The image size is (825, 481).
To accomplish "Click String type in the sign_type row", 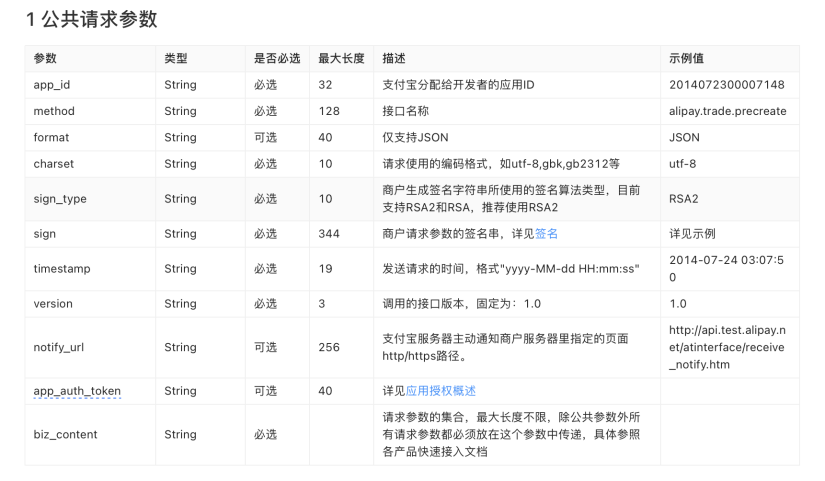I will [180, 199].
